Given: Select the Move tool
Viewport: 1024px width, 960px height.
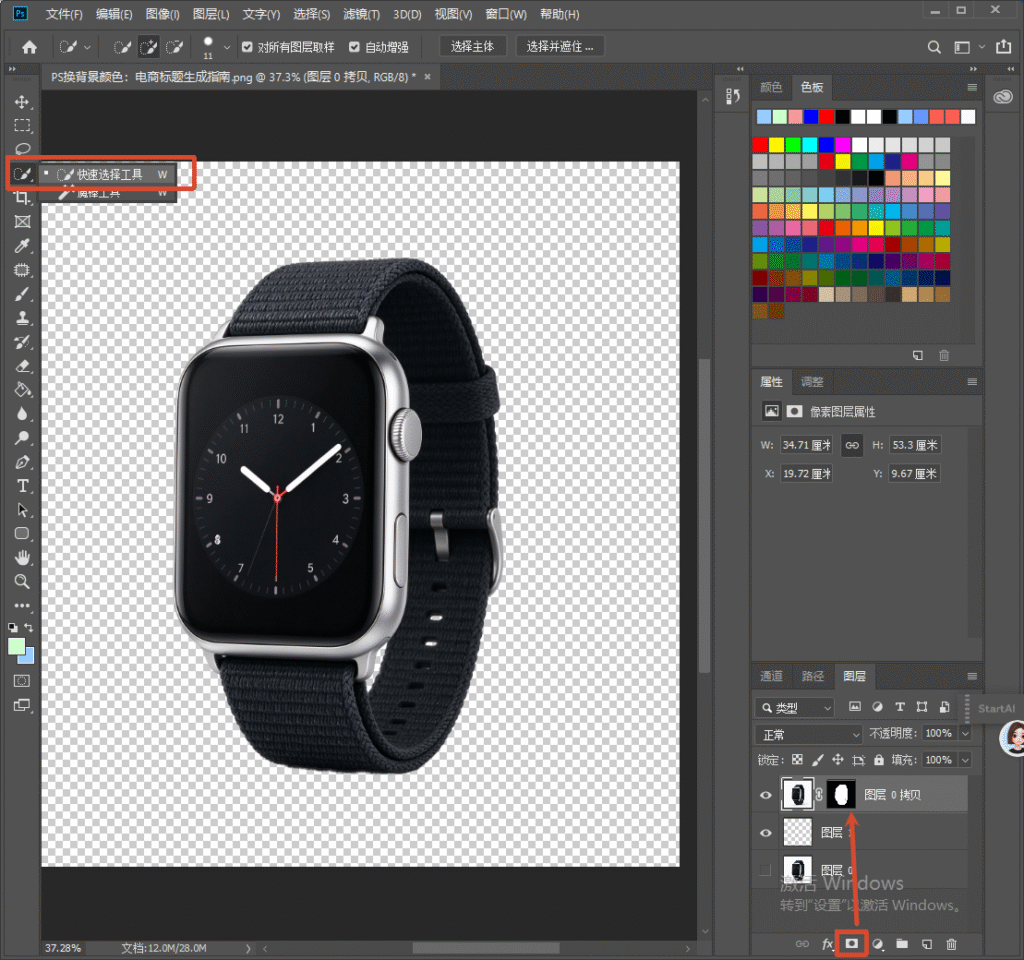Looking at the screenshot, I should pos(22,102).
